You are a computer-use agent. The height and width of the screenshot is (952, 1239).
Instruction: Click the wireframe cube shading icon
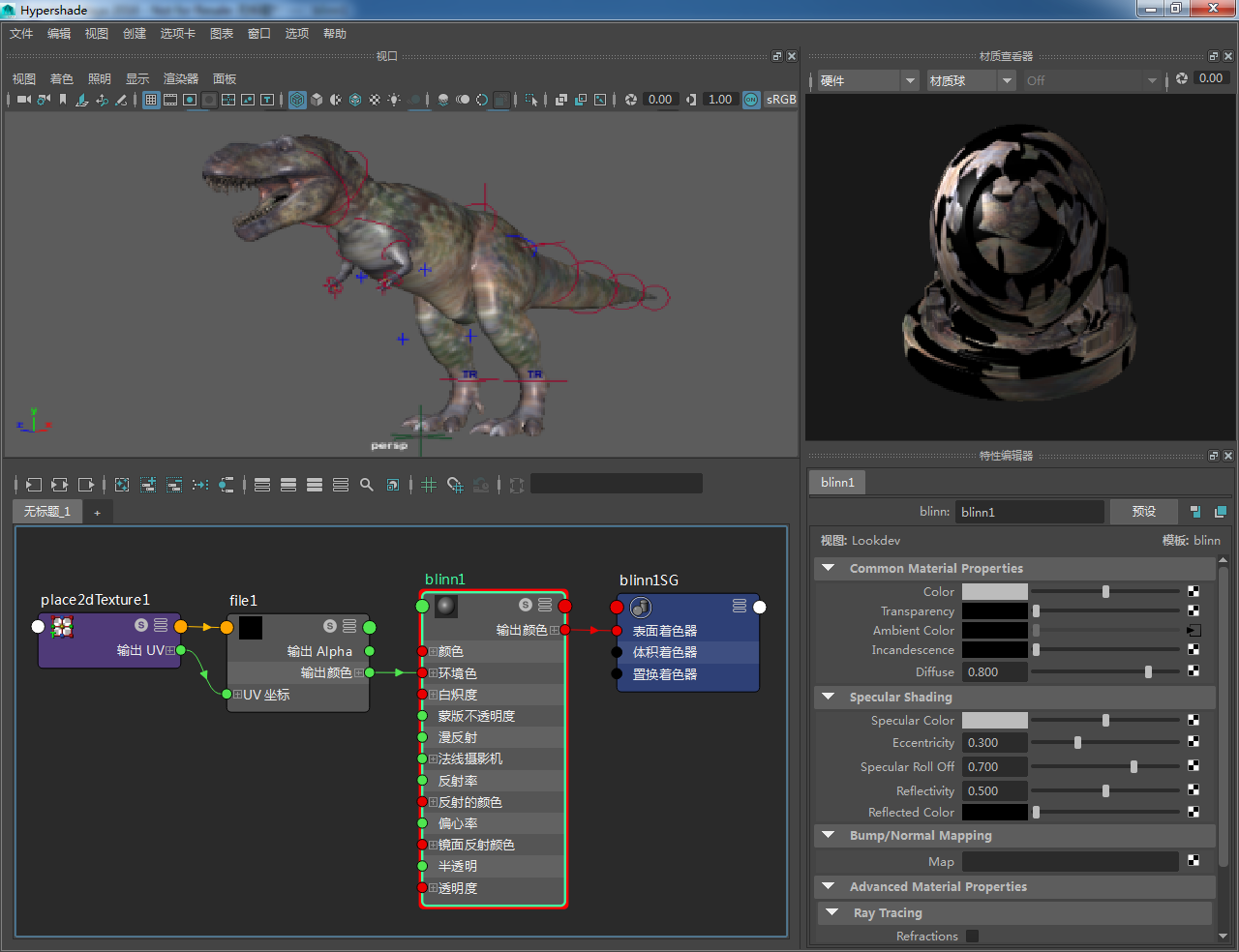pyautogui.click(x=297, y=100)
